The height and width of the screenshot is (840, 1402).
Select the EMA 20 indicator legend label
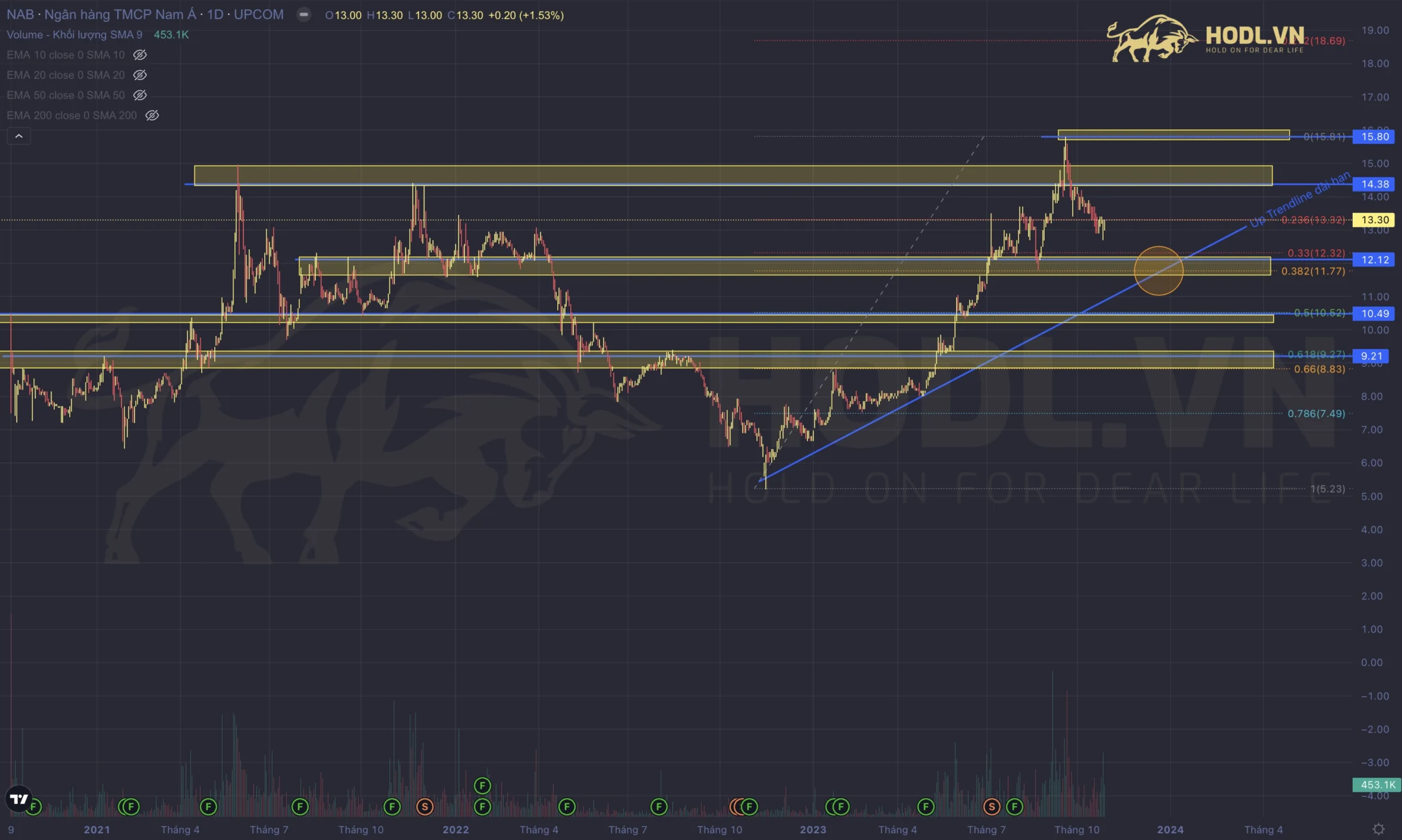(x=66, y=75)
